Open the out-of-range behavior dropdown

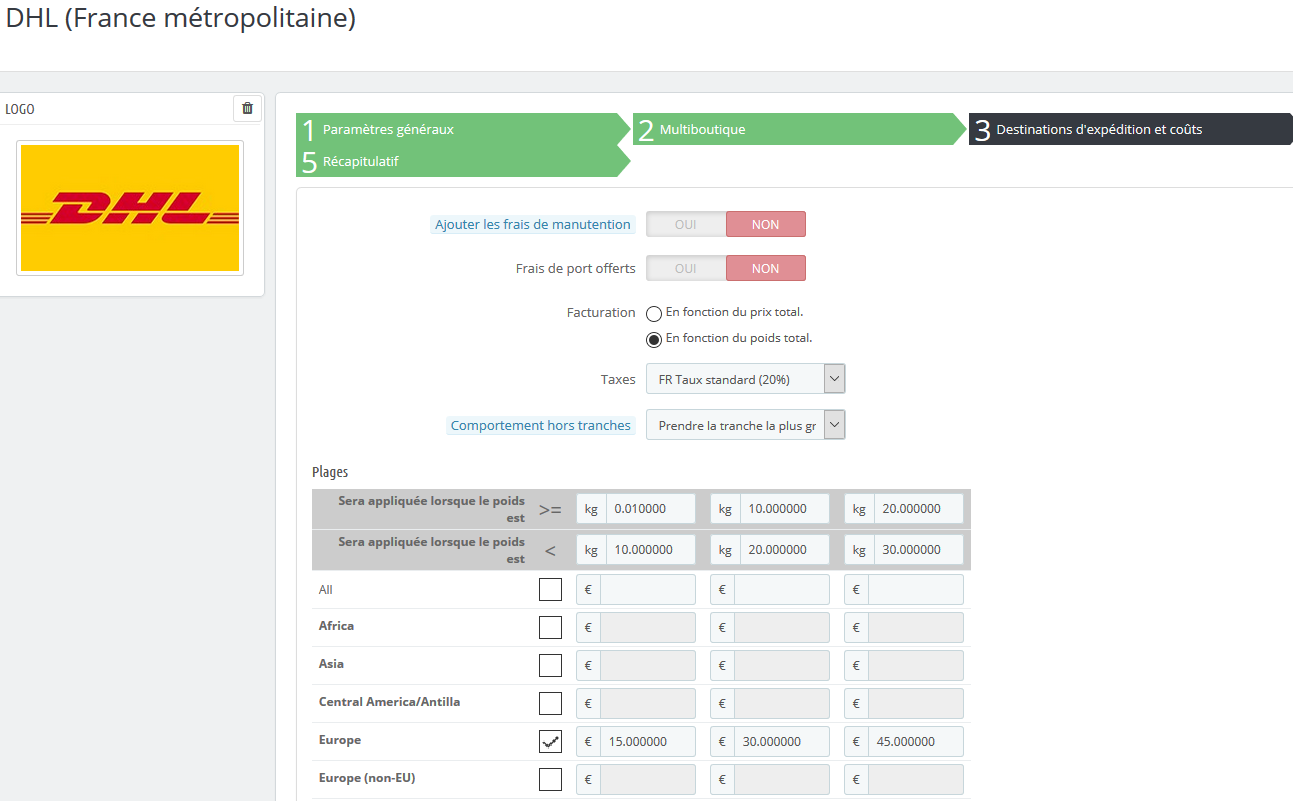(x=746, y=425)
